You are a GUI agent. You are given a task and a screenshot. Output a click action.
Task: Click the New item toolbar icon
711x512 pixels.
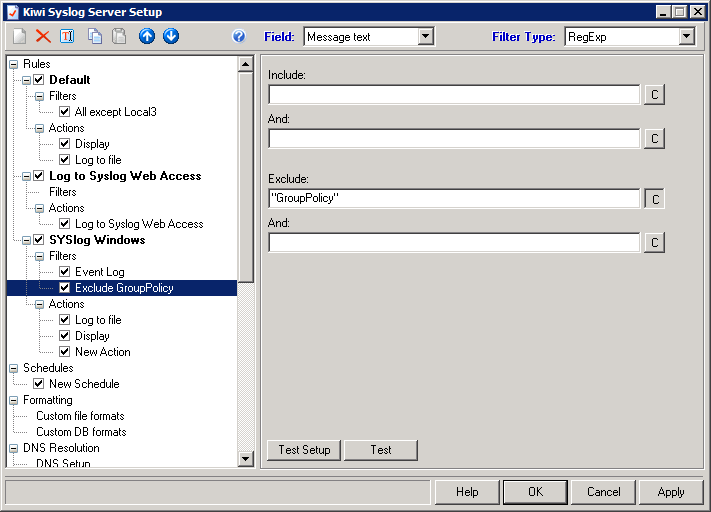click(x=19, y=36)
